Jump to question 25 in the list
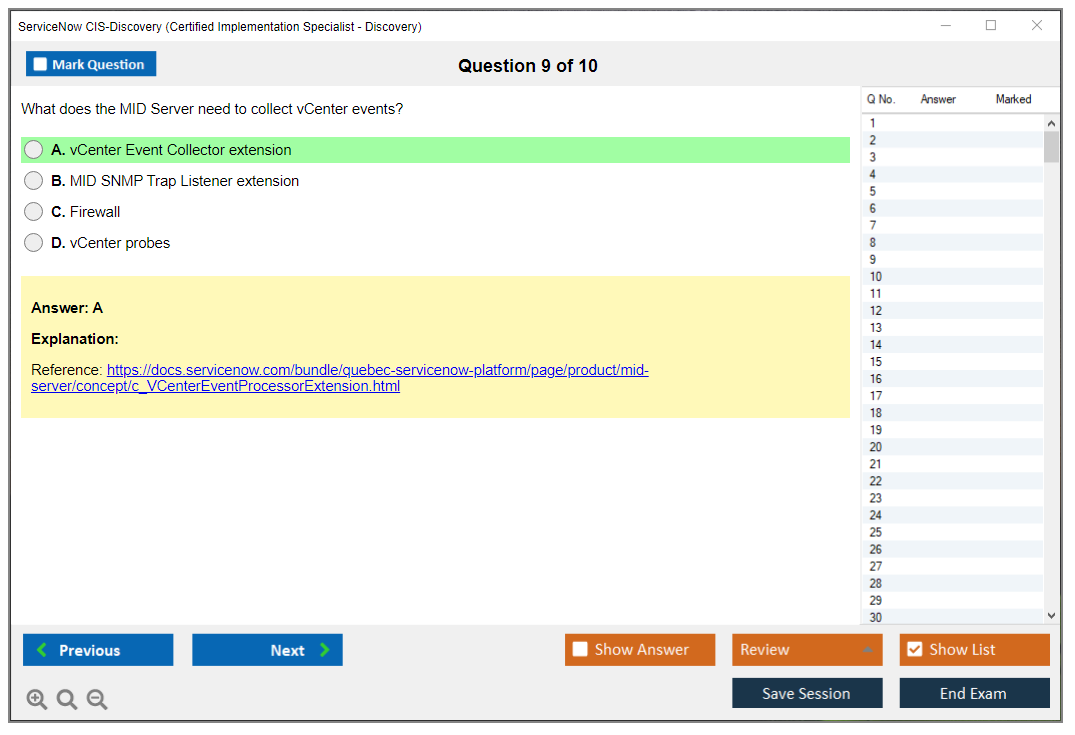Screen dimensions: 1075x735 click(x=876, y=532)
